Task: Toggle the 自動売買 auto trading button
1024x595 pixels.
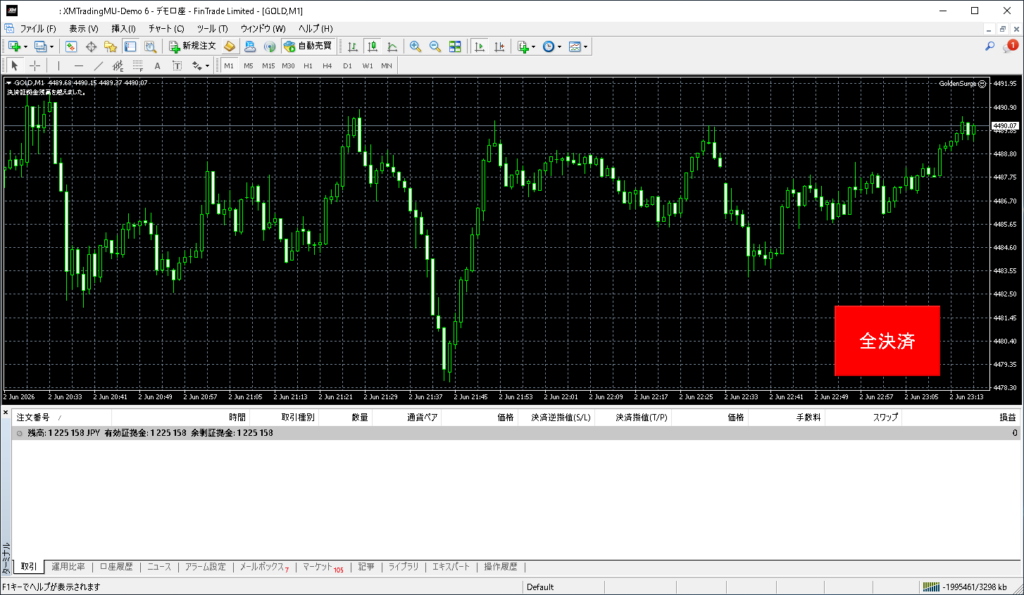Action: click(x=309, y=46)
